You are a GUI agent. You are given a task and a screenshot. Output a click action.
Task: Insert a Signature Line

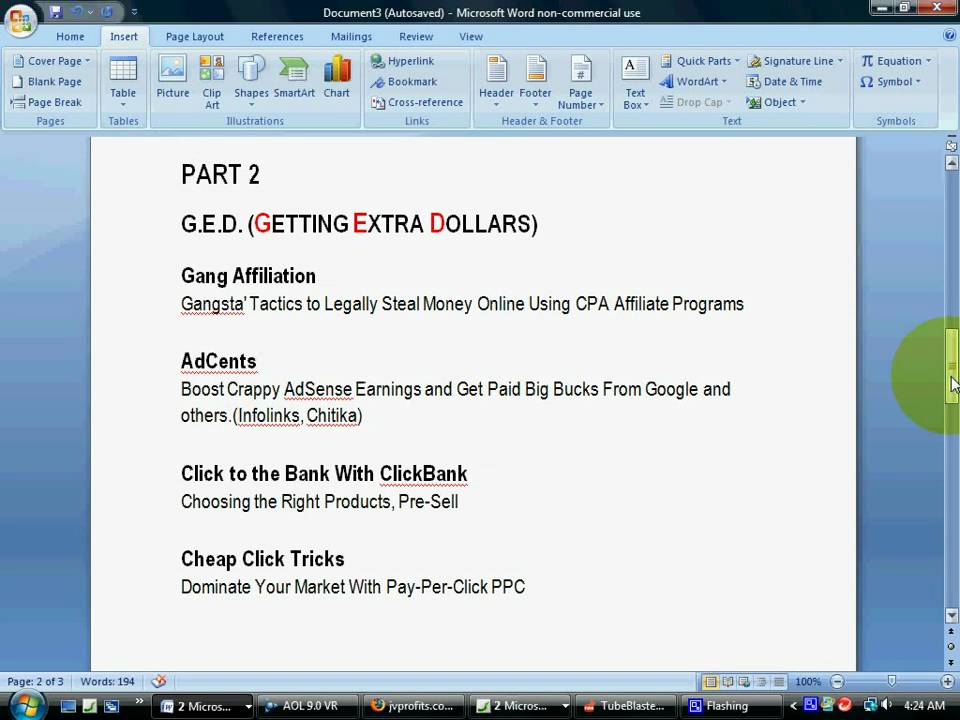point(795,61)
